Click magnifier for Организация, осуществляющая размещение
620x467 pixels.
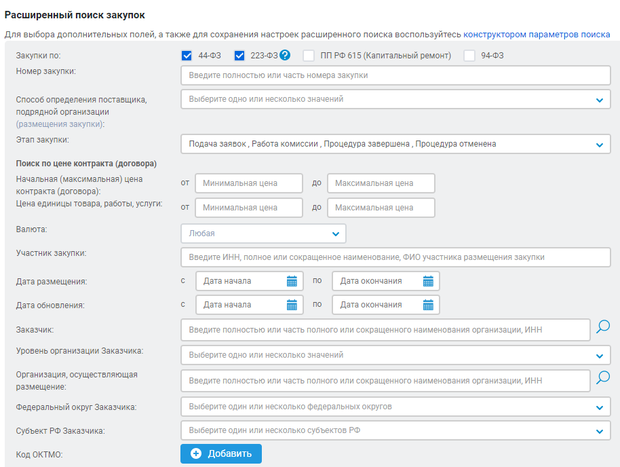click(x=602, y=379)
